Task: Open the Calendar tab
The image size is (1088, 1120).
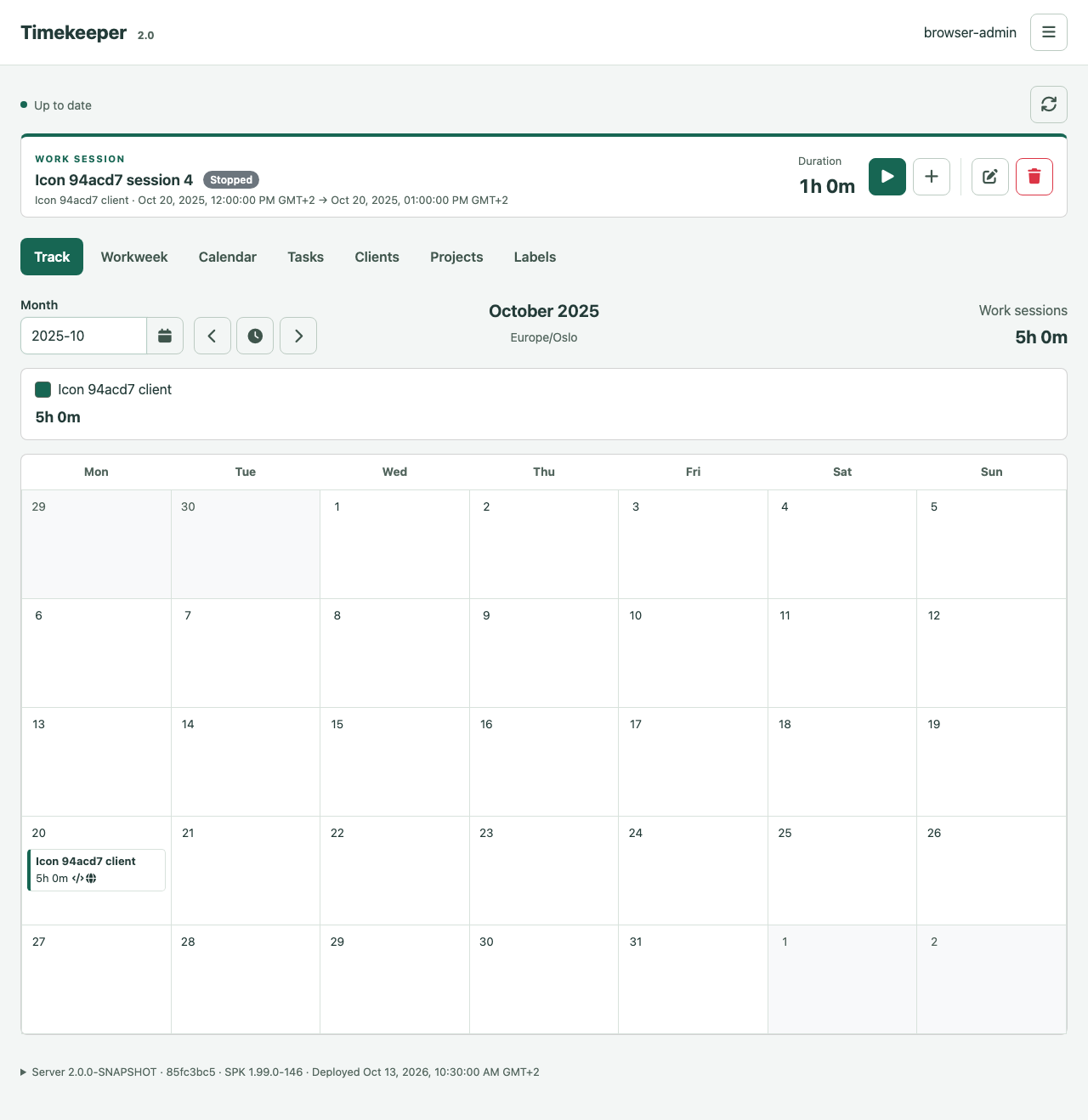Action: 228,257
